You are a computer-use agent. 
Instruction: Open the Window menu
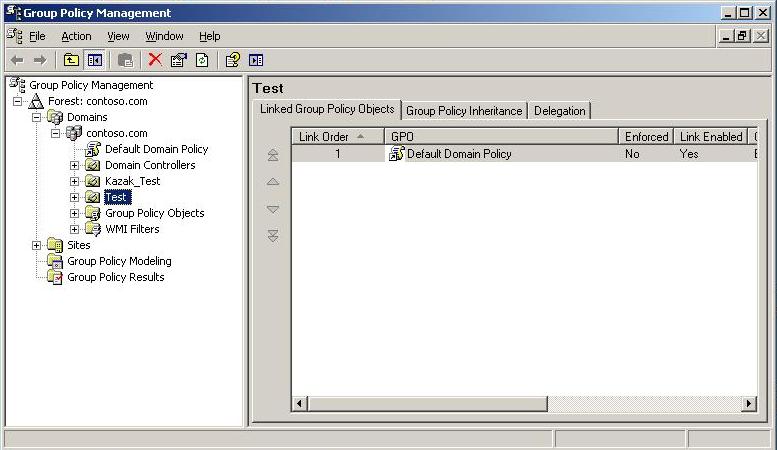coord(164,36)
